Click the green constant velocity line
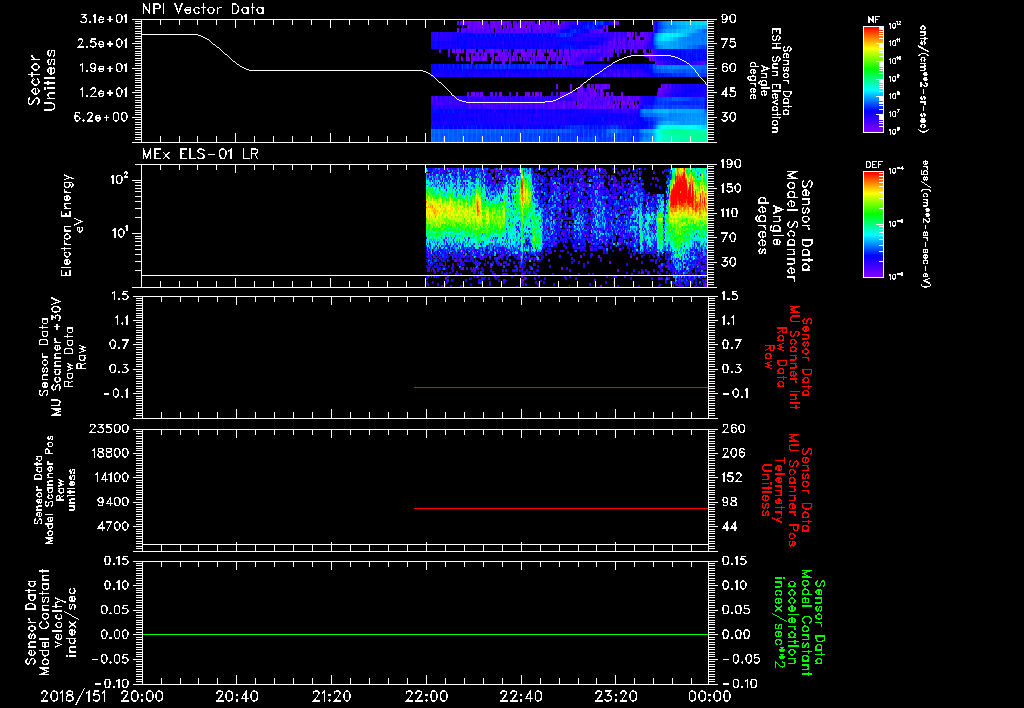 click(424, 634)
